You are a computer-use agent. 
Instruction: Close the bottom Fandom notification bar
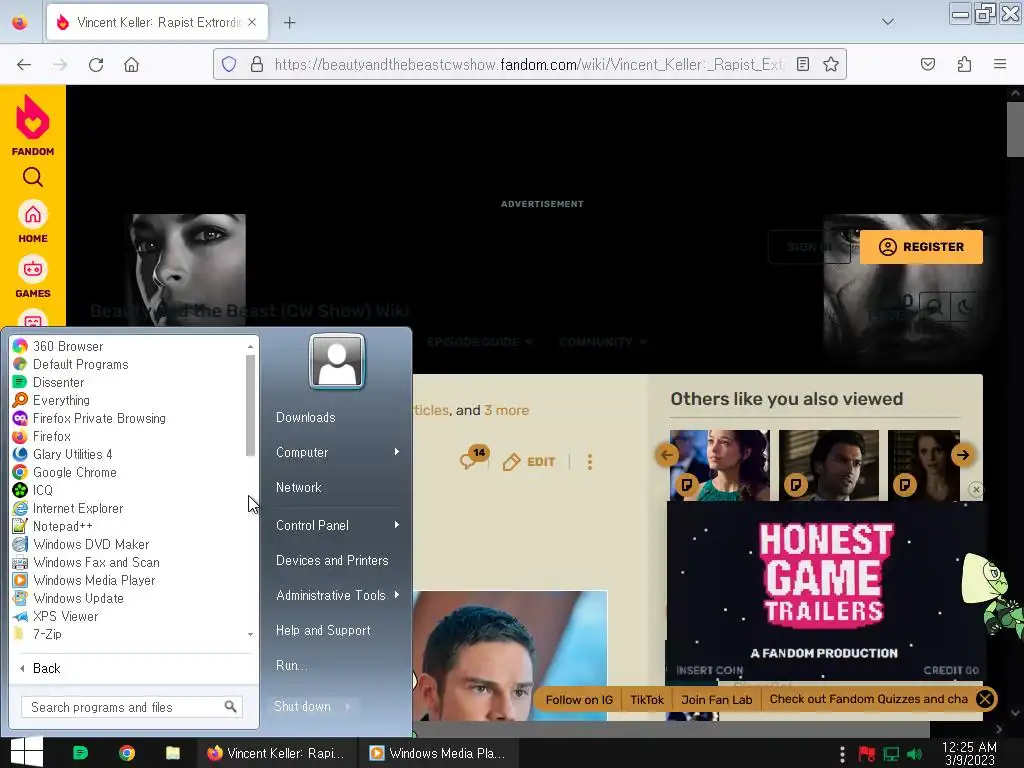pos(985,699)
